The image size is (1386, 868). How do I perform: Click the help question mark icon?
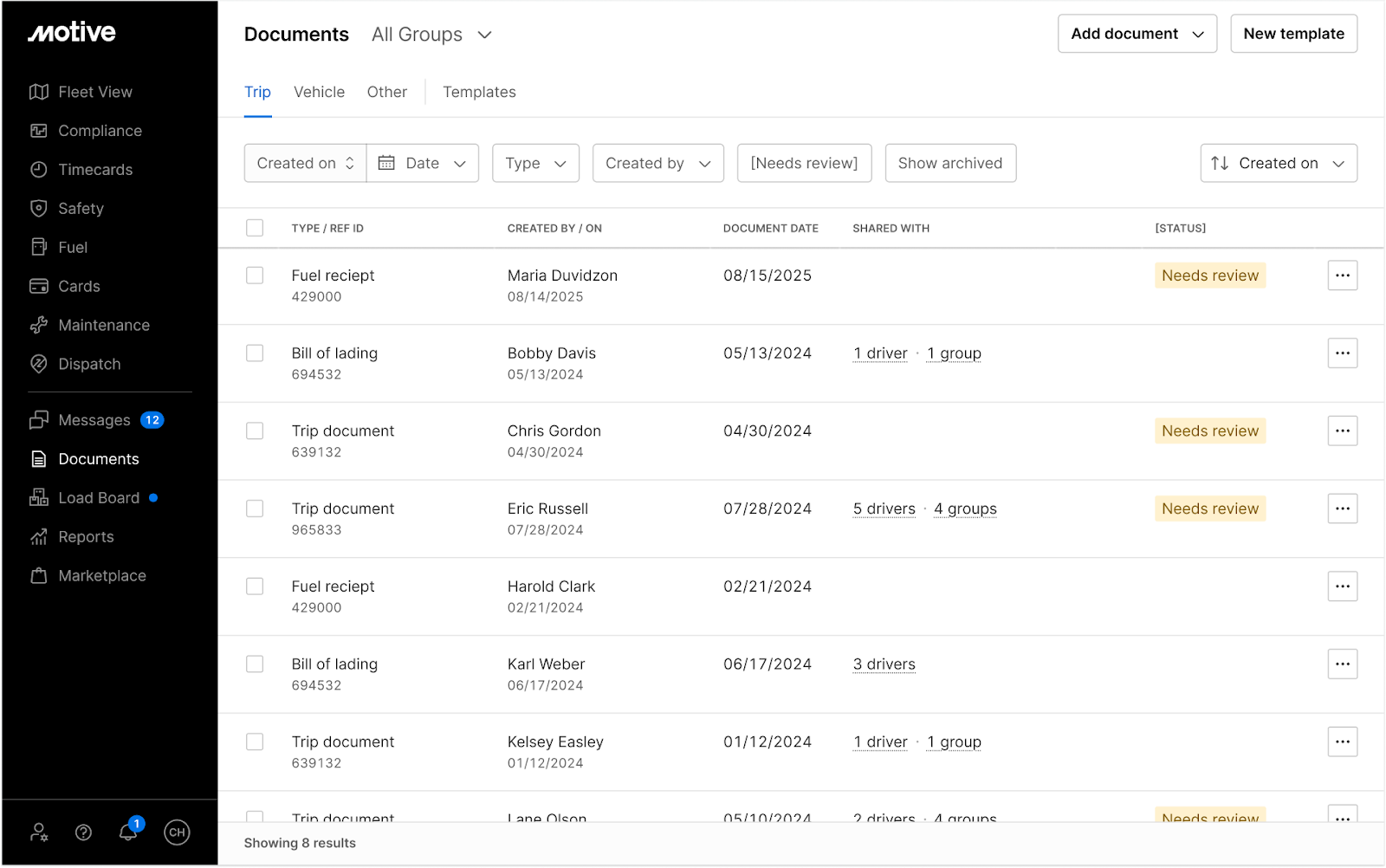click(x=83, y=832)
